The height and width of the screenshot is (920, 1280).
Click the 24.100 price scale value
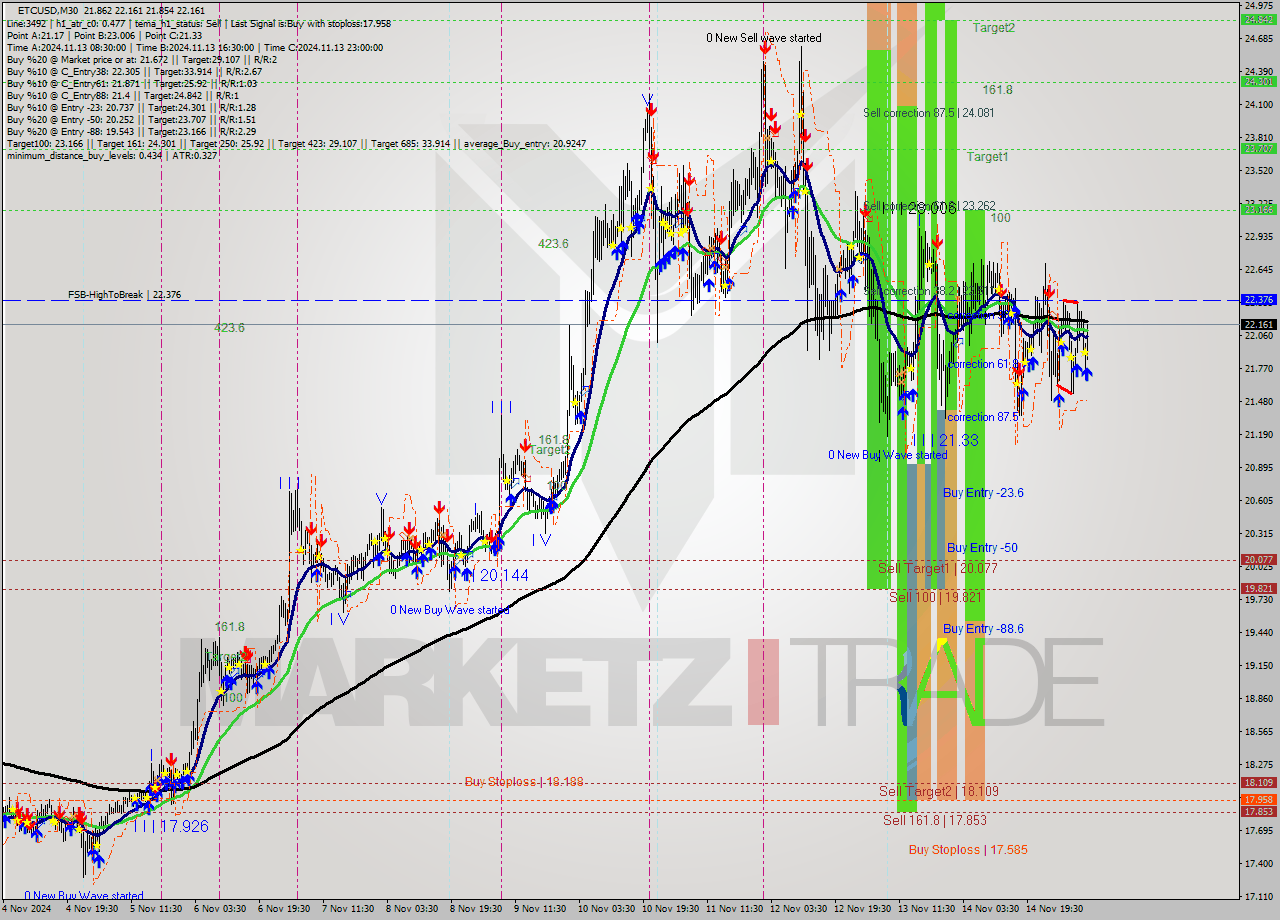tap(1258, 105)
